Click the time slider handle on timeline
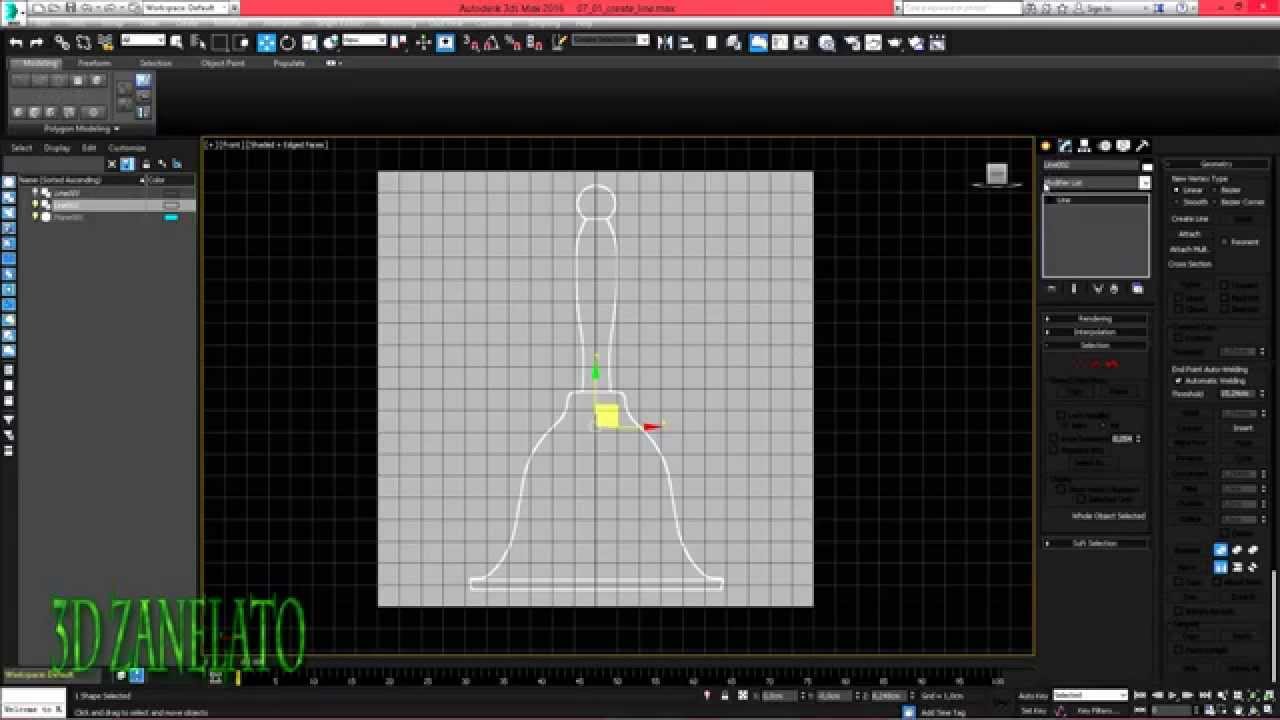Image resolution: width=1280 pixels, height=720 pixels. pos(238,678)
